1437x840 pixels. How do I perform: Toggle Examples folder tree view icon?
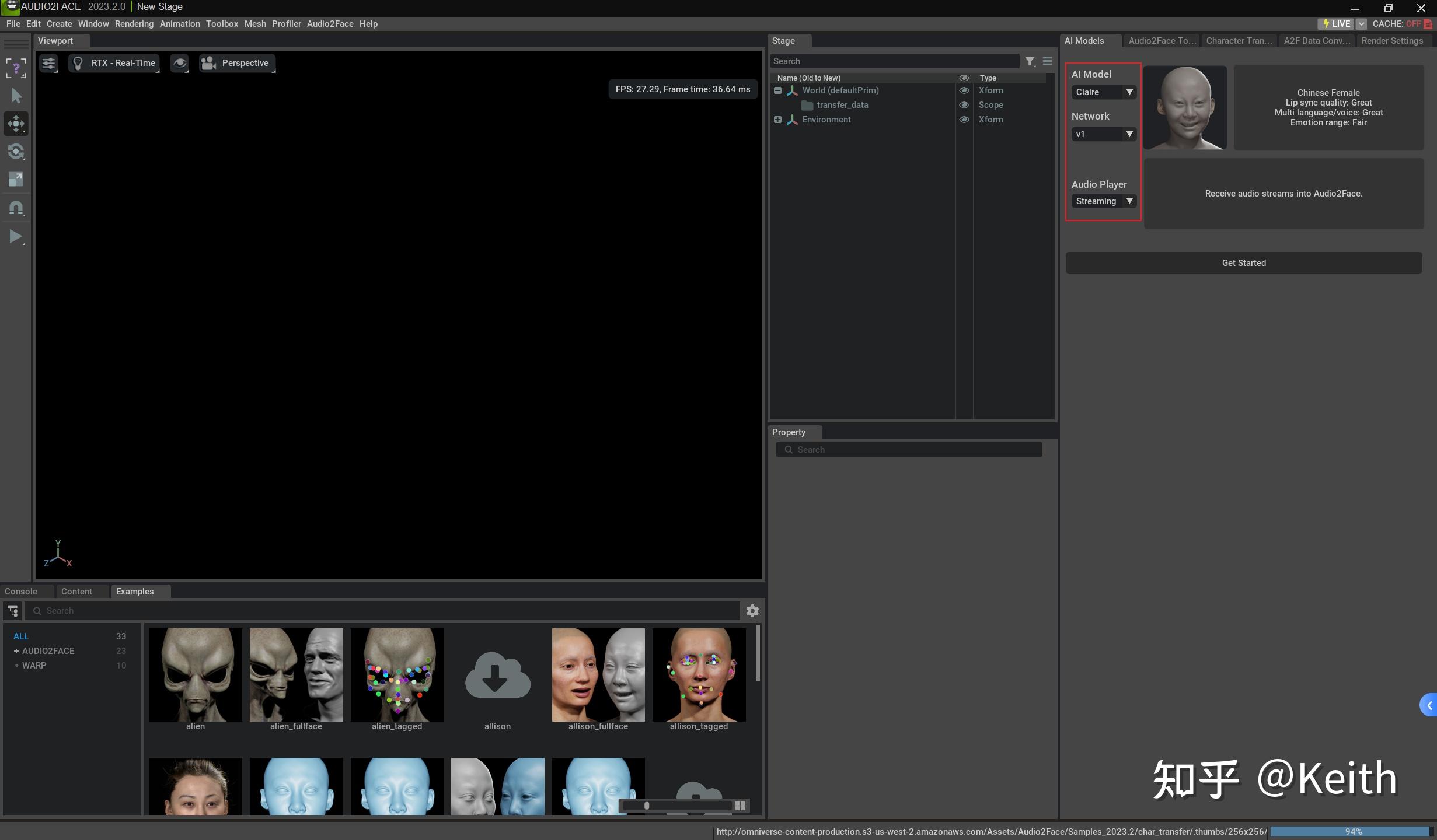[x=13, y=611]
